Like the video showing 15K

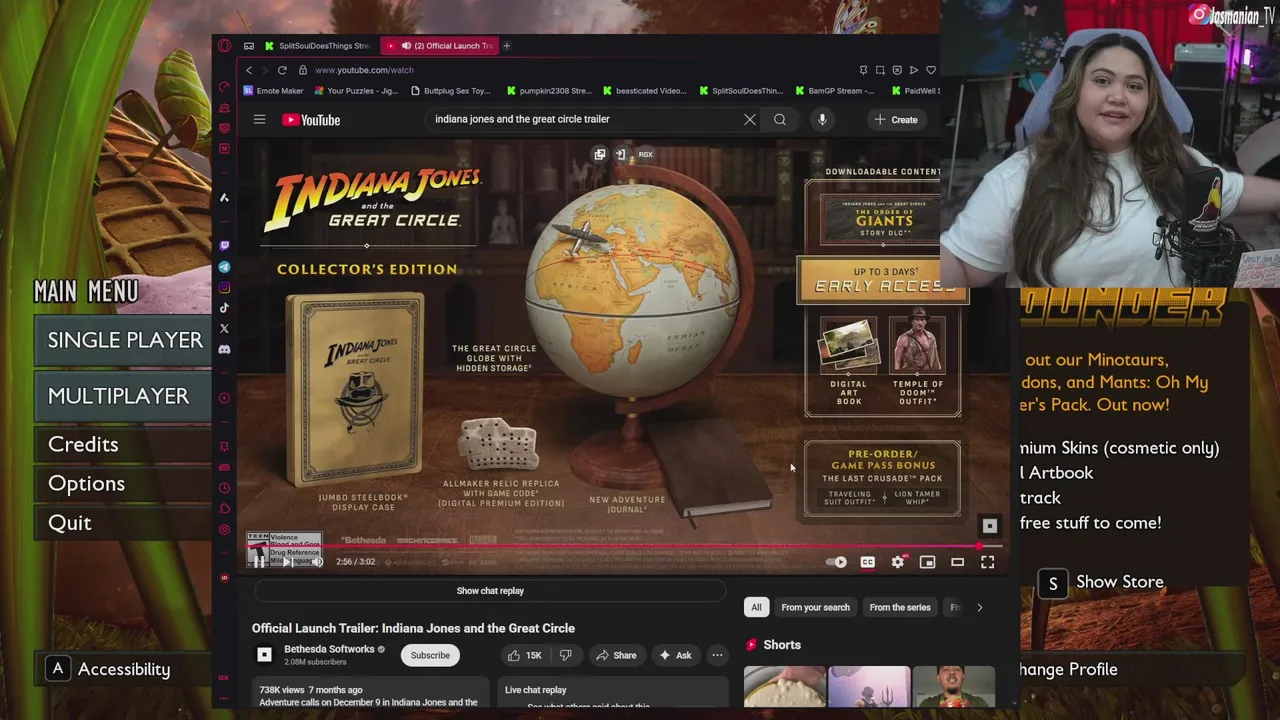click(526, 655)
